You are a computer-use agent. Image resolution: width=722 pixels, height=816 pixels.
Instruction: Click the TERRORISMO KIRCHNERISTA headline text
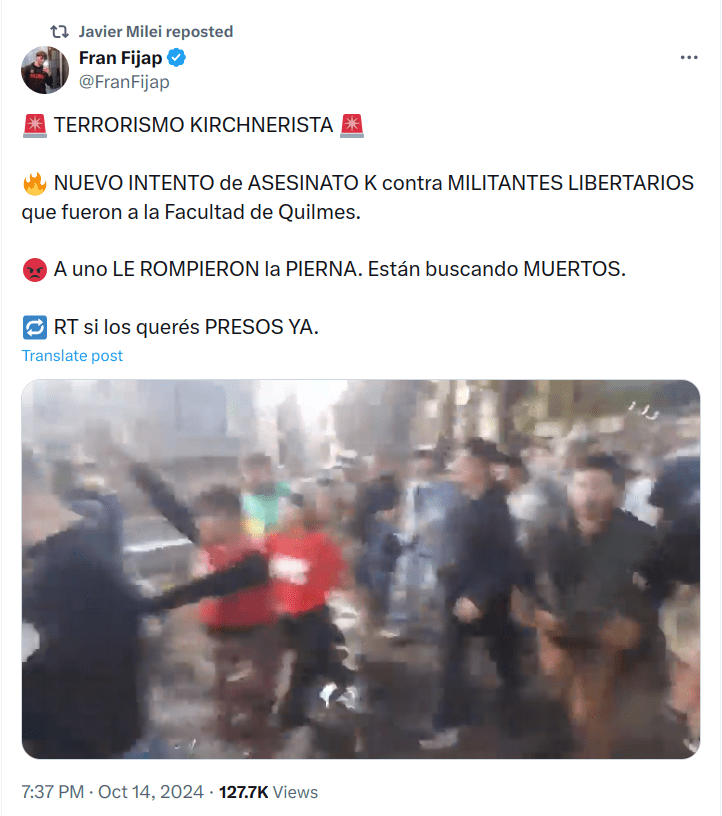pos(193,125)
